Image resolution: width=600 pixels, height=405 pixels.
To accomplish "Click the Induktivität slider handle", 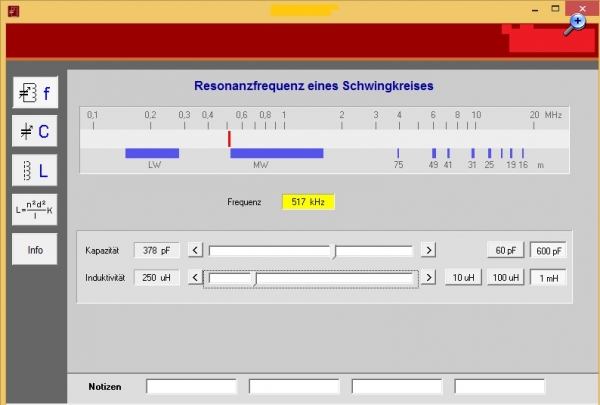I will pyautogui.click(x=254, y=278).
